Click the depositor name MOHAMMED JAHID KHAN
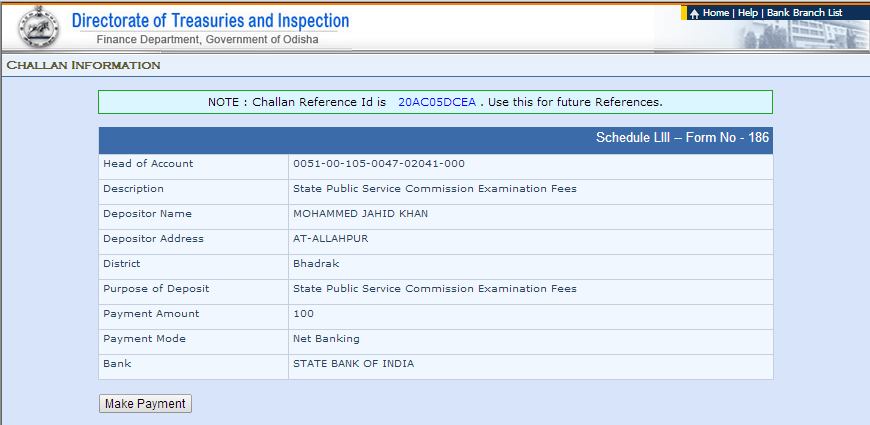 361,214
